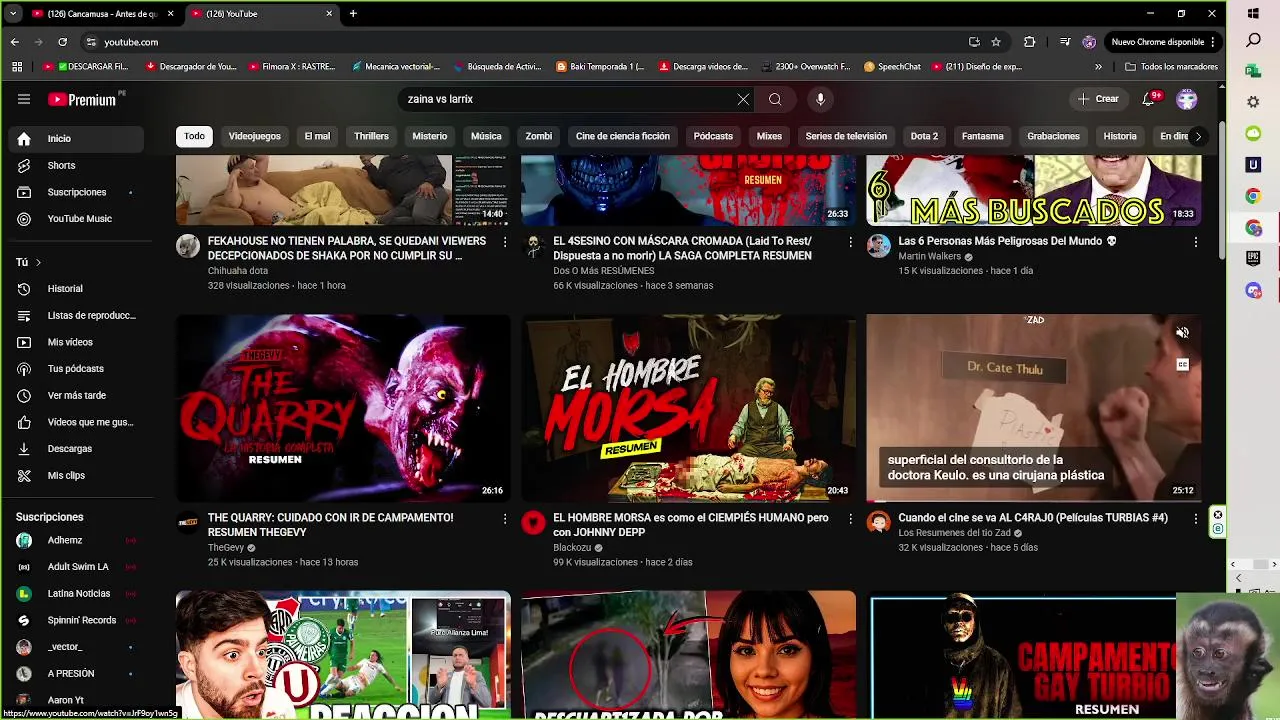The image size is (1280, 720).
Task: Clear the search text with X
Action: click(x=743, y=99)
